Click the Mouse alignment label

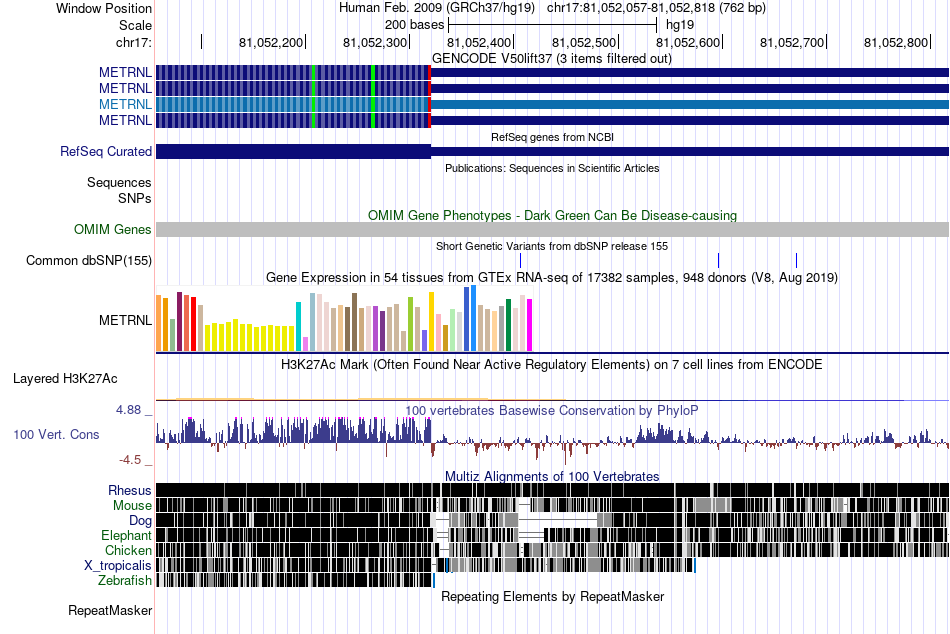(x=132, y=506)
